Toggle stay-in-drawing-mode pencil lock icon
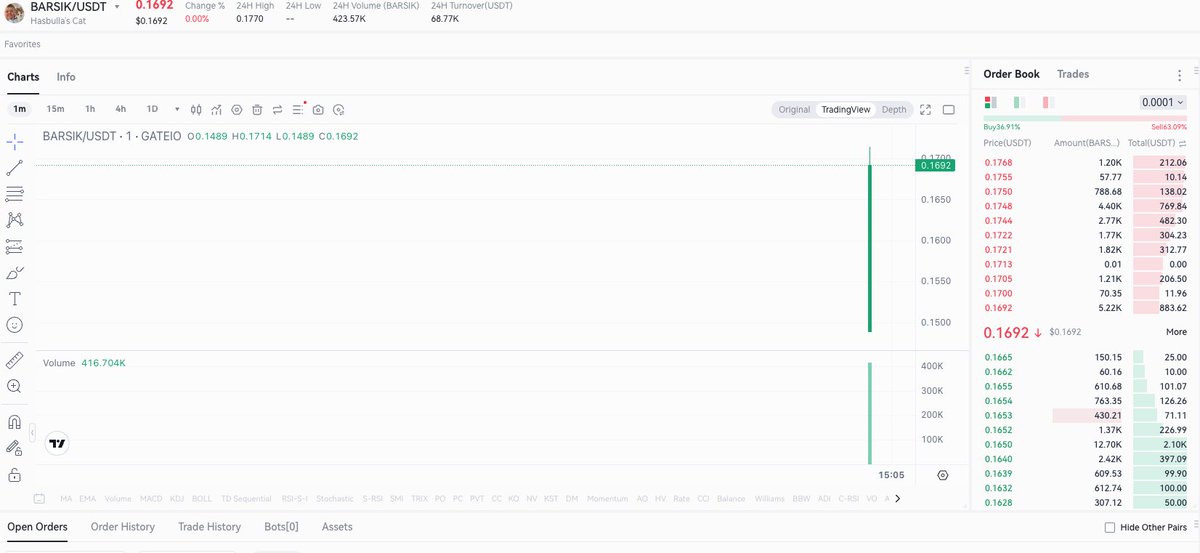The height and width of the screenshot is (553, 1200). pos(15,448)
